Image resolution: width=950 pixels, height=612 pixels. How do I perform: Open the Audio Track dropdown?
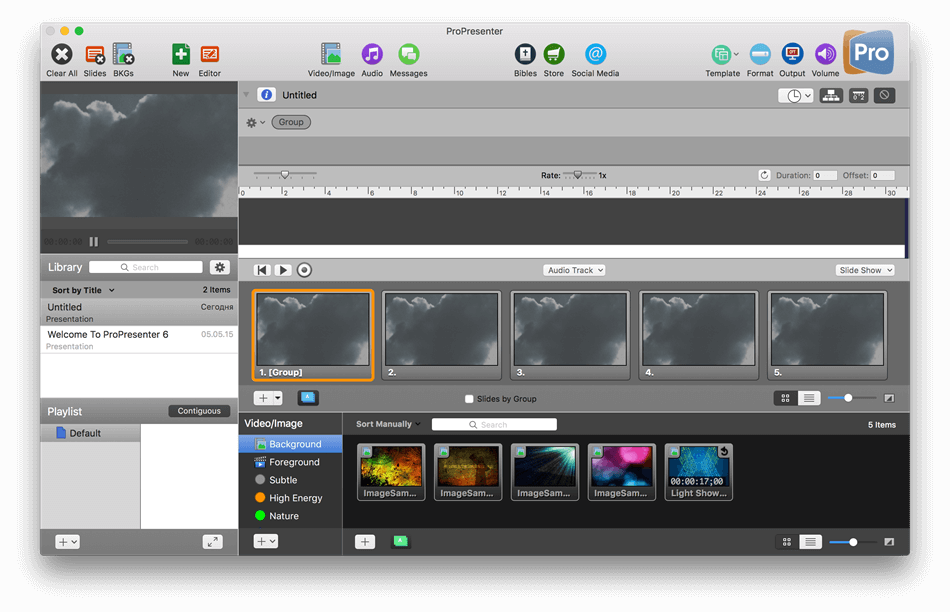574,270
